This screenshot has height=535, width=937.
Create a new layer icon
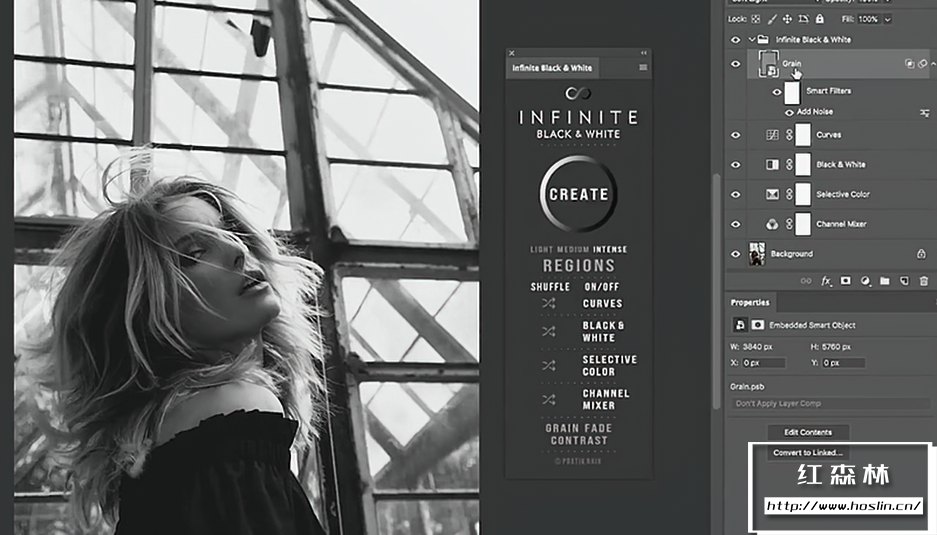(904, 281)
